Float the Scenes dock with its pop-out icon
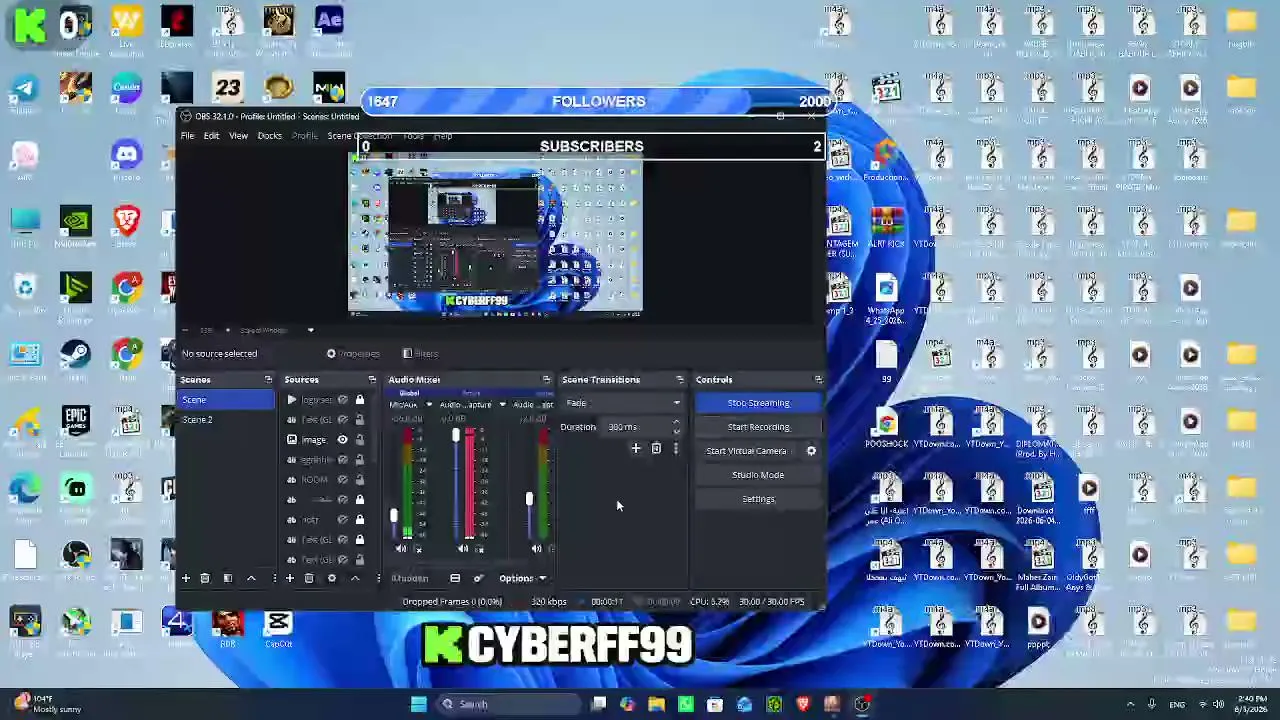The image size is (1280, 720). tap(268, 380)
